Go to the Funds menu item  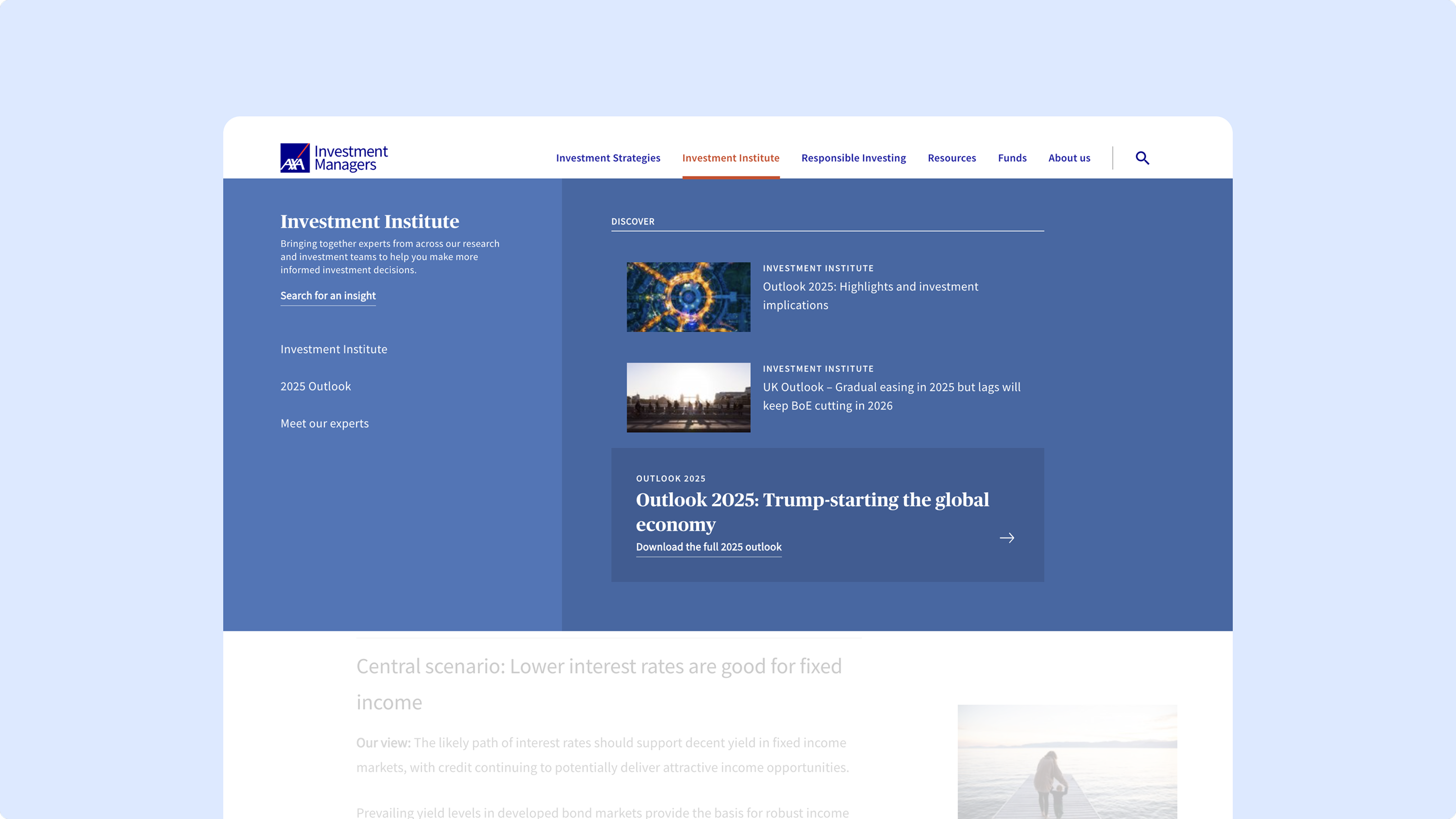[1012, 158]
